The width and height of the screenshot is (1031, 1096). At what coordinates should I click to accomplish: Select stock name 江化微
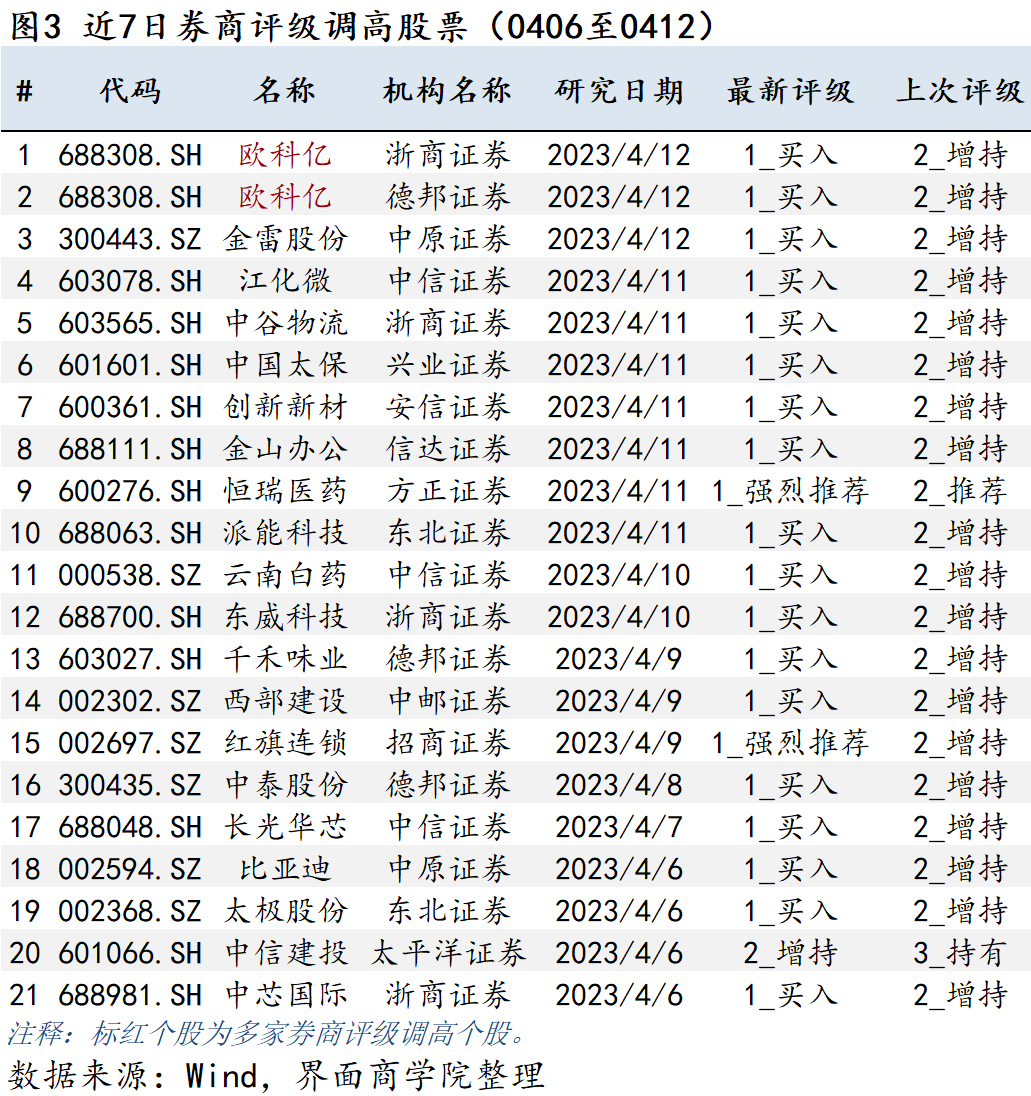tap(284, 281)
